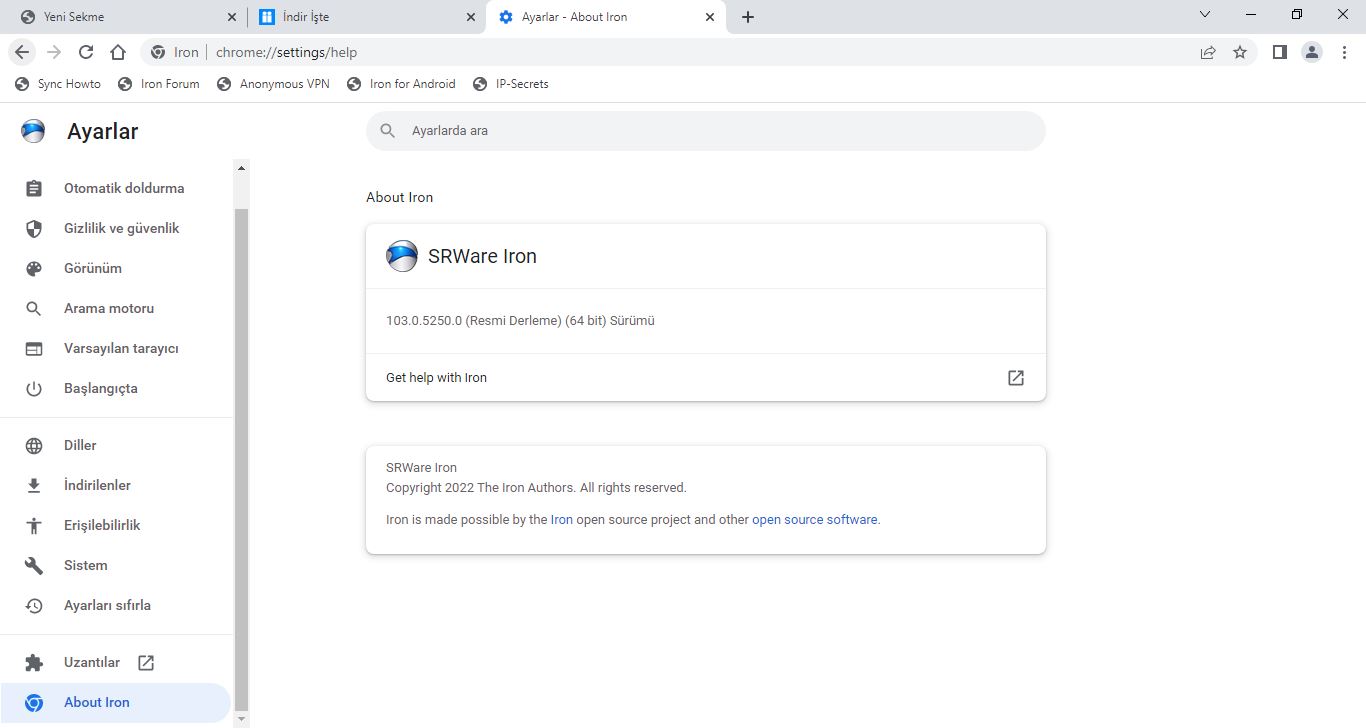Click the external-link icon next to Uzantılar
1366x728 pixels.
146,662
